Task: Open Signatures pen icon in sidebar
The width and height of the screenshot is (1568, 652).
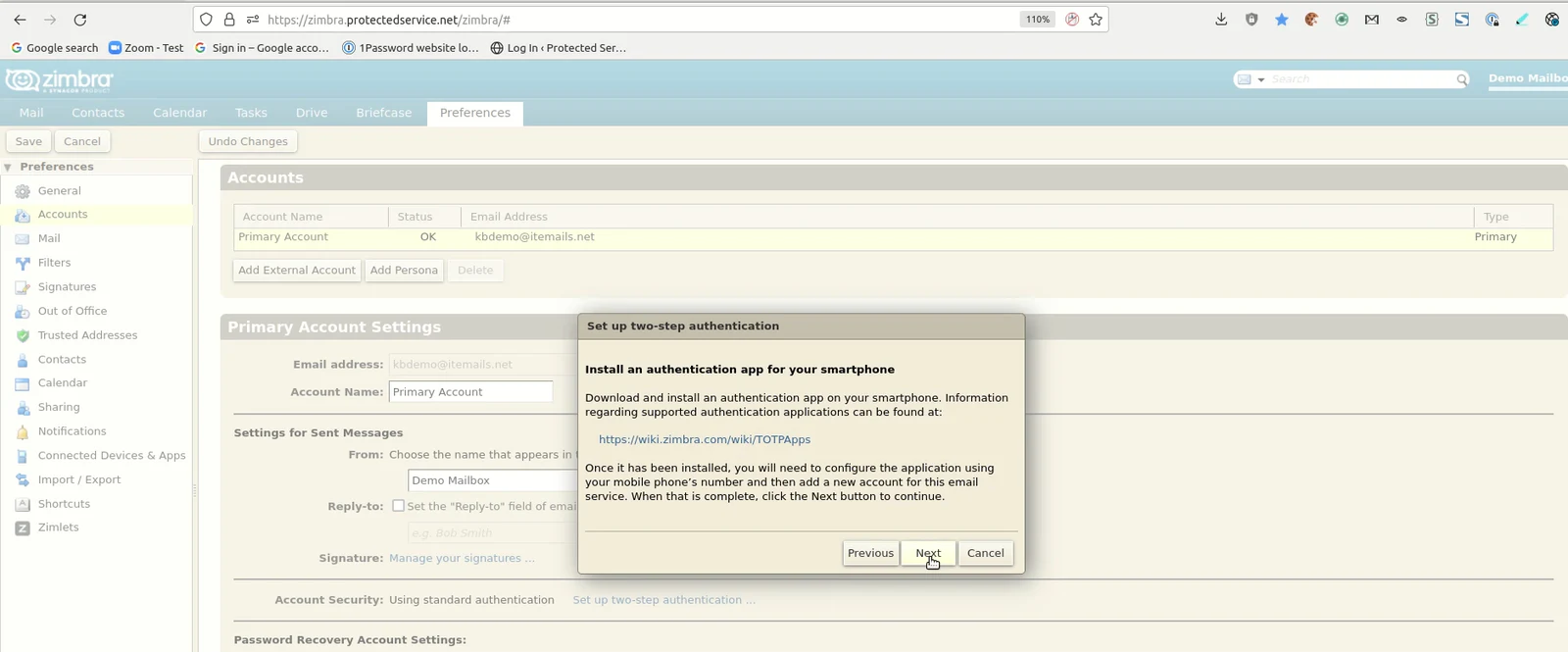Action: 23,287
